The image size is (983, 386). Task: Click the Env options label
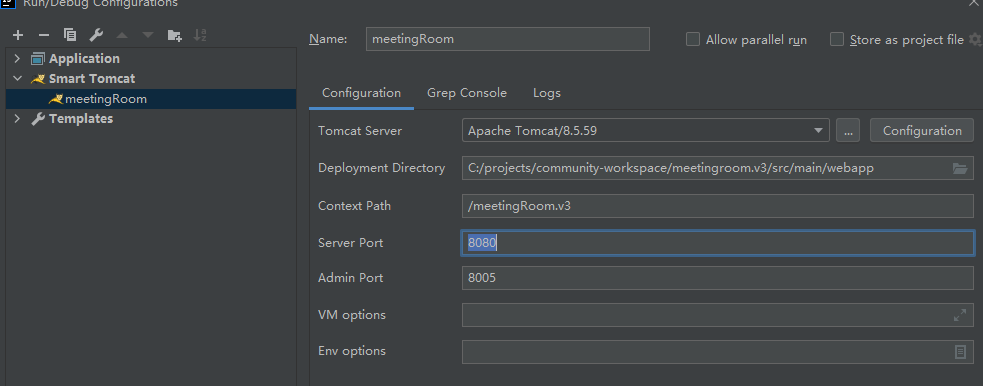[x=352, y=351]
